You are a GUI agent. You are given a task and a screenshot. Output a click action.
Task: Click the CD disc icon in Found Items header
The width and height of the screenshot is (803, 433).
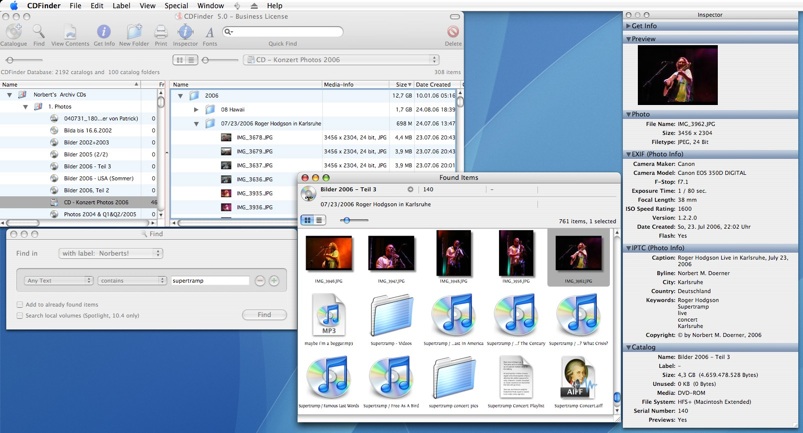coord(308,194)
